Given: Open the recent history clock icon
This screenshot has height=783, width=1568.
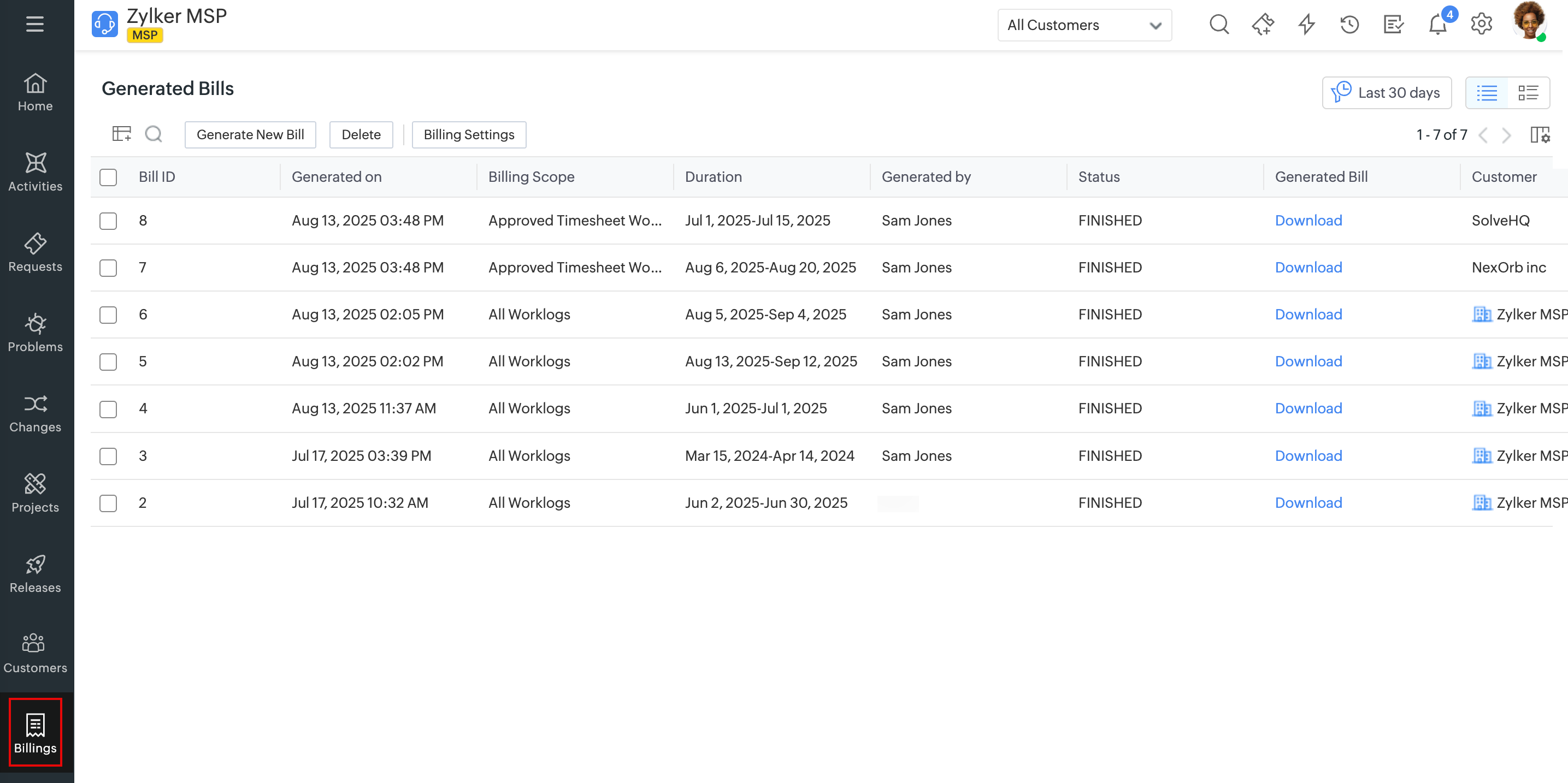Looking at the screenshot, I should (1349, 25).
